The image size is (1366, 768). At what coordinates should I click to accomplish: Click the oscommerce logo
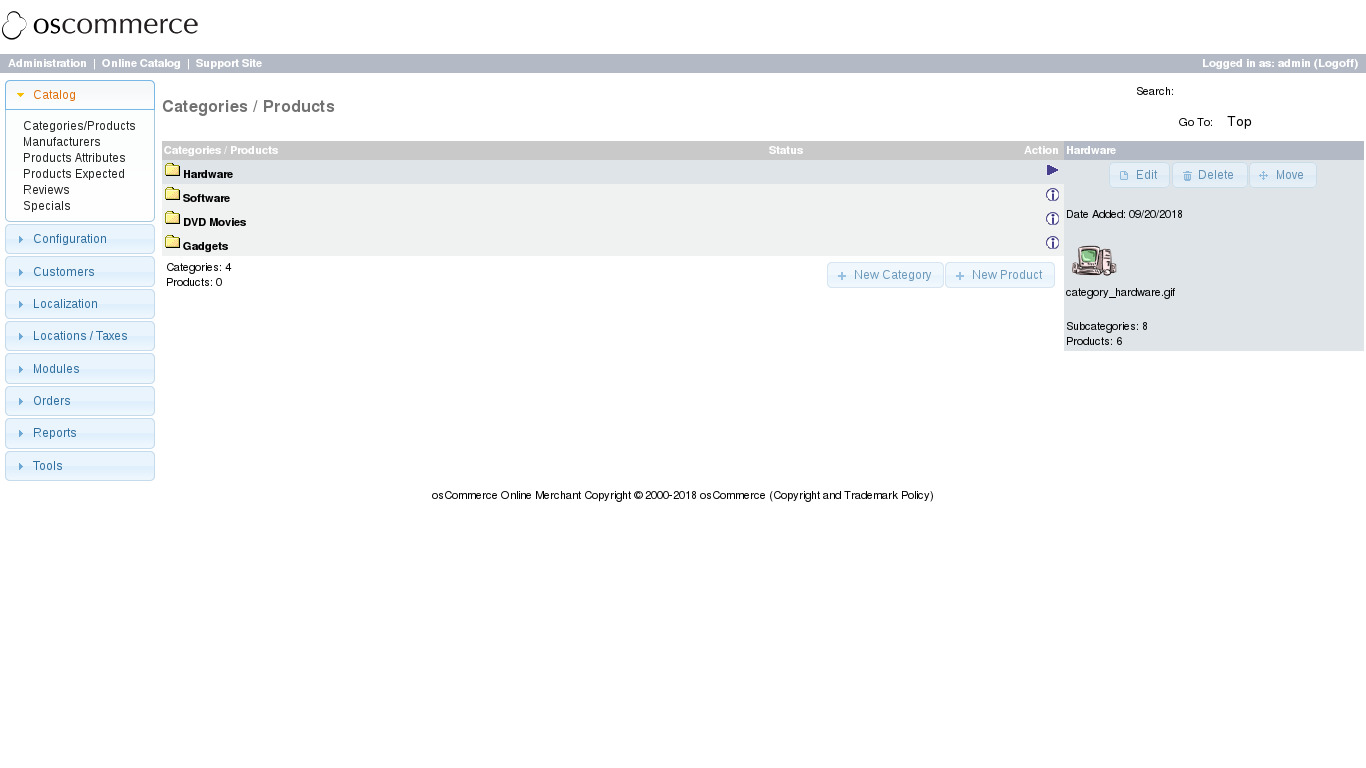click(100, 26)
